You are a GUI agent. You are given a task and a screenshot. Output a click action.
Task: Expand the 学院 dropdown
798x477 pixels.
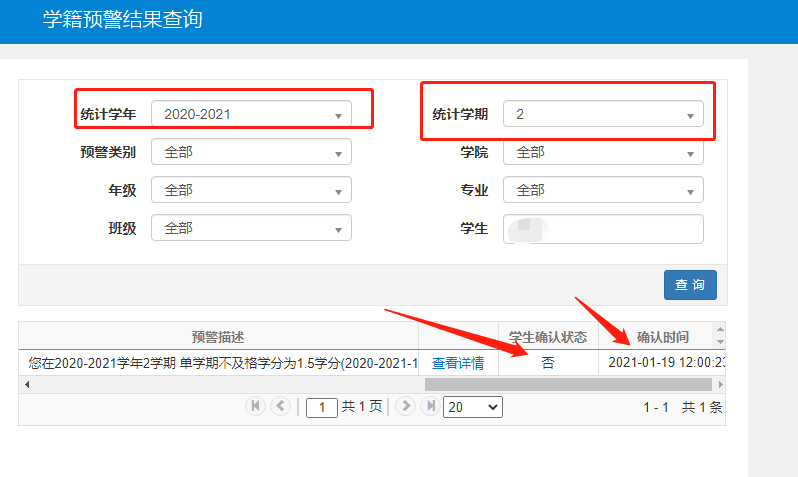tap(603, 152)
